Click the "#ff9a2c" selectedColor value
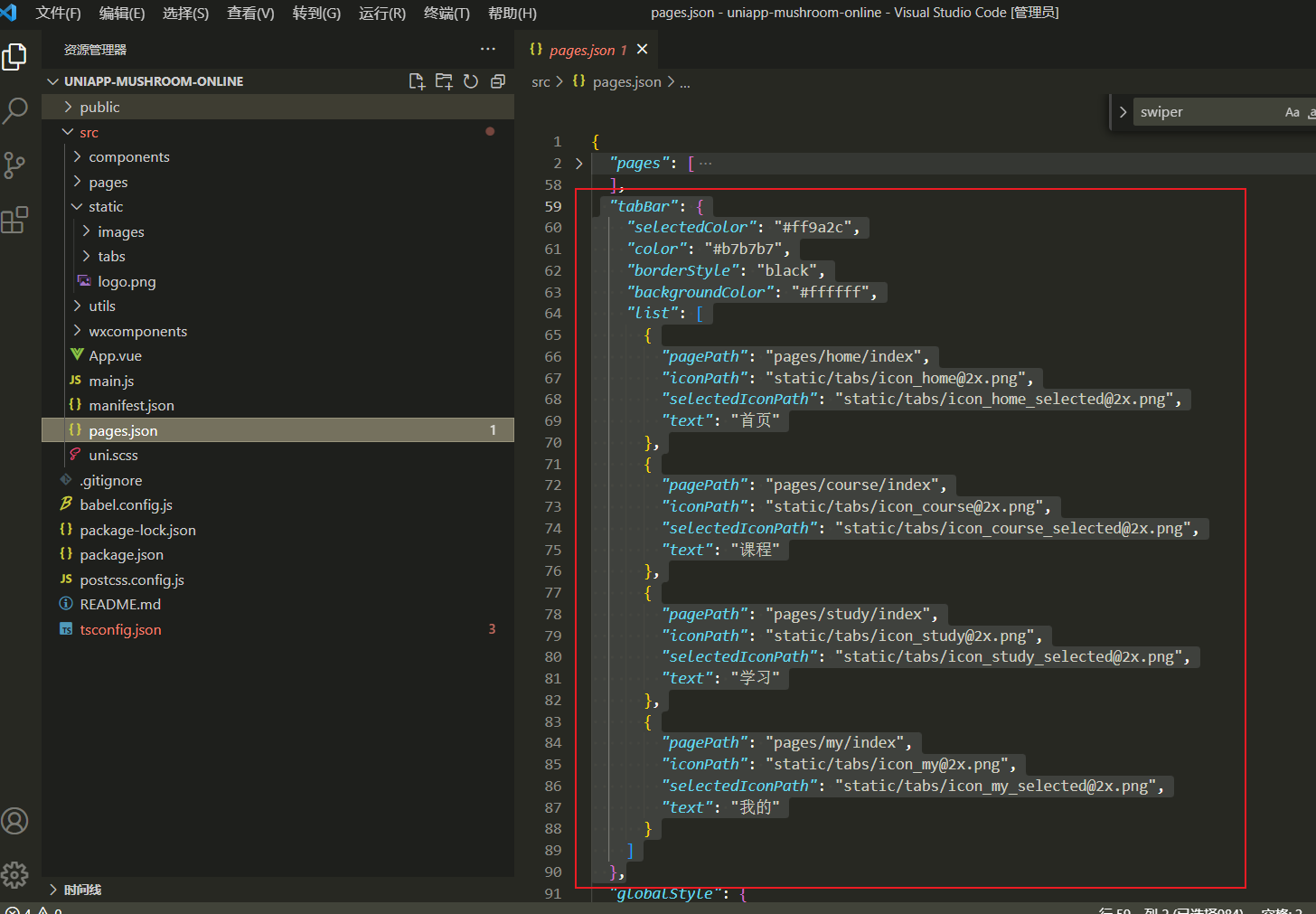This screenshot has height=914, width=1316. point(813,228)
